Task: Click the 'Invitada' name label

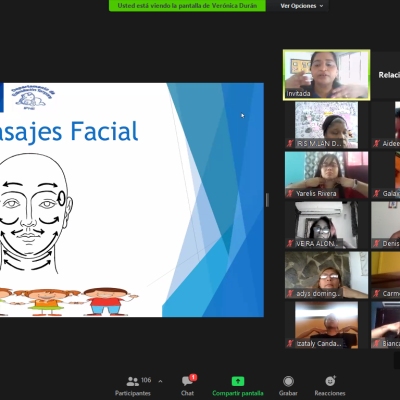Action: [298, 94]
